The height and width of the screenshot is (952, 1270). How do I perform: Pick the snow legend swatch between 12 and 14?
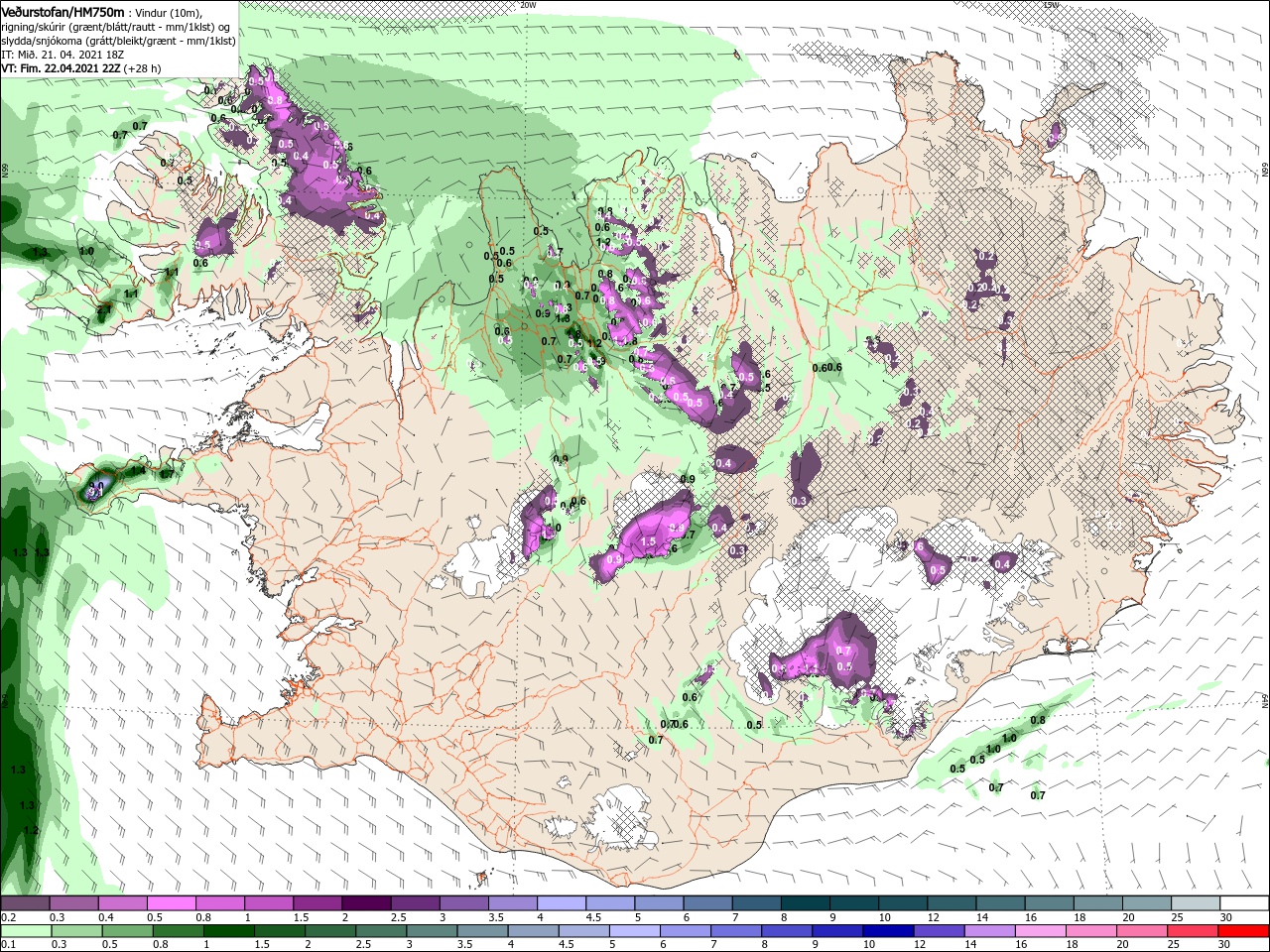click(952, 903)
